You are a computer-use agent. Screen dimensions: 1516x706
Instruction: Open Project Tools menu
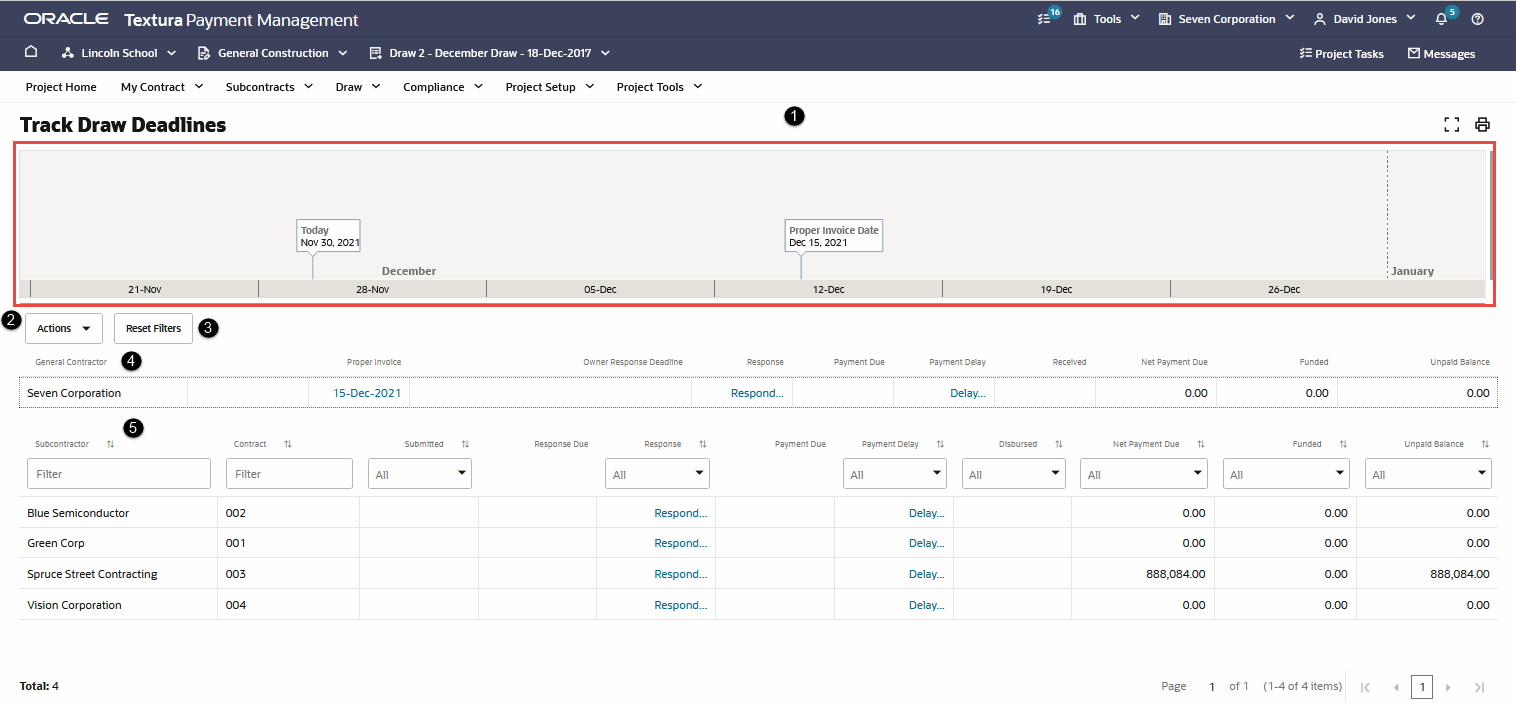(x=659, y=87)
